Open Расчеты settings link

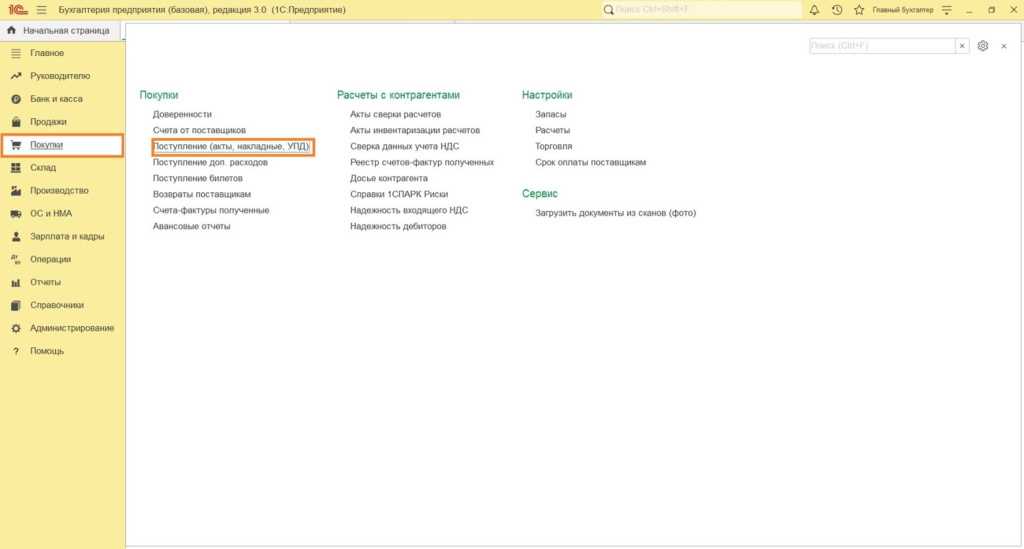pos(552,130)
